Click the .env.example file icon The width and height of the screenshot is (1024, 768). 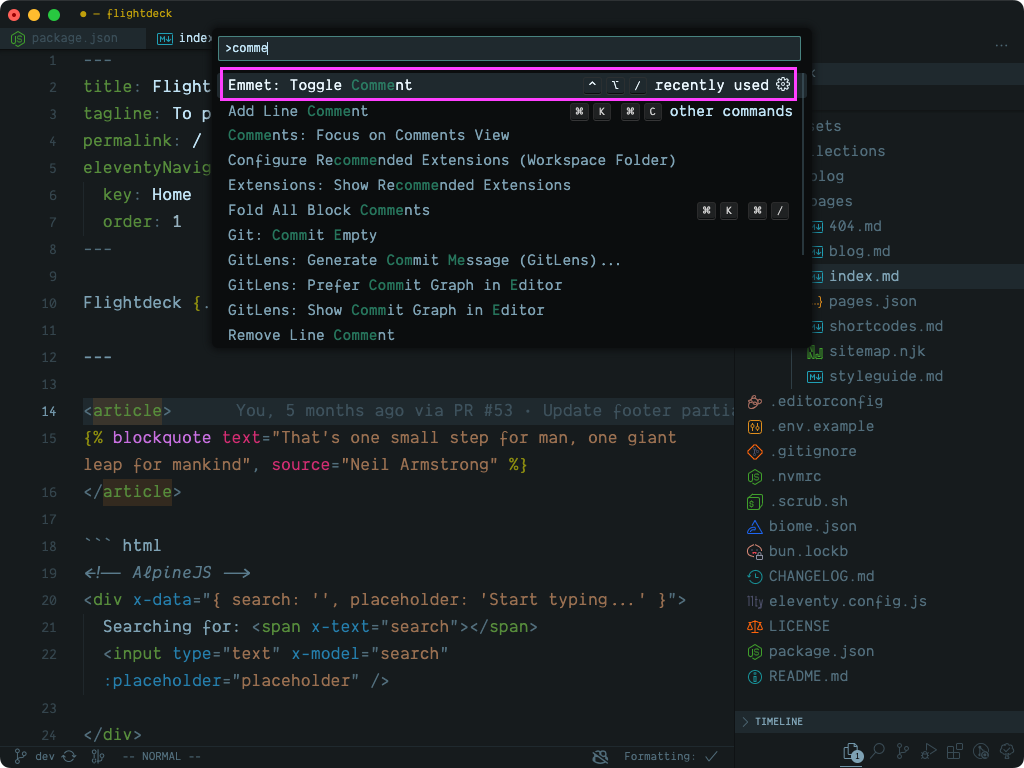click(754, 426)
